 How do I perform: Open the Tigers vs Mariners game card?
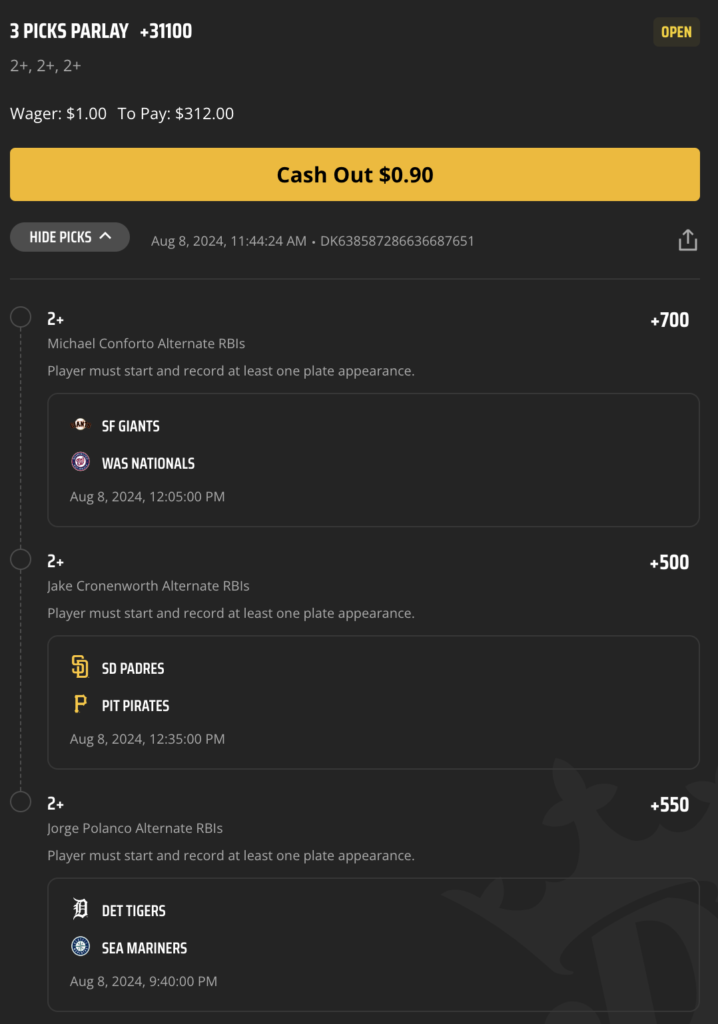tap(374, 944)
